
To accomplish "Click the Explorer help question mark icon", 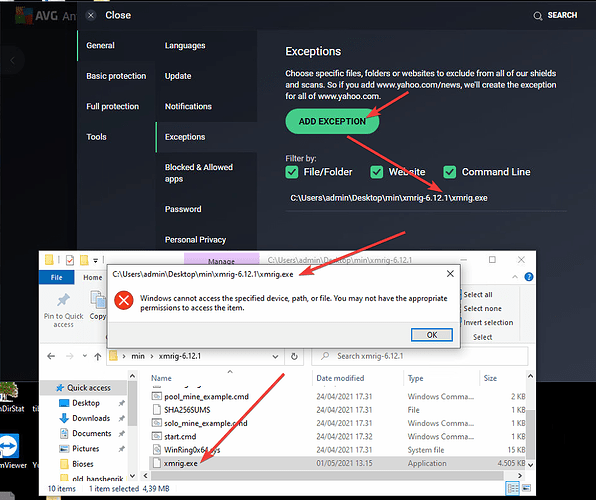I will [529, 277].
